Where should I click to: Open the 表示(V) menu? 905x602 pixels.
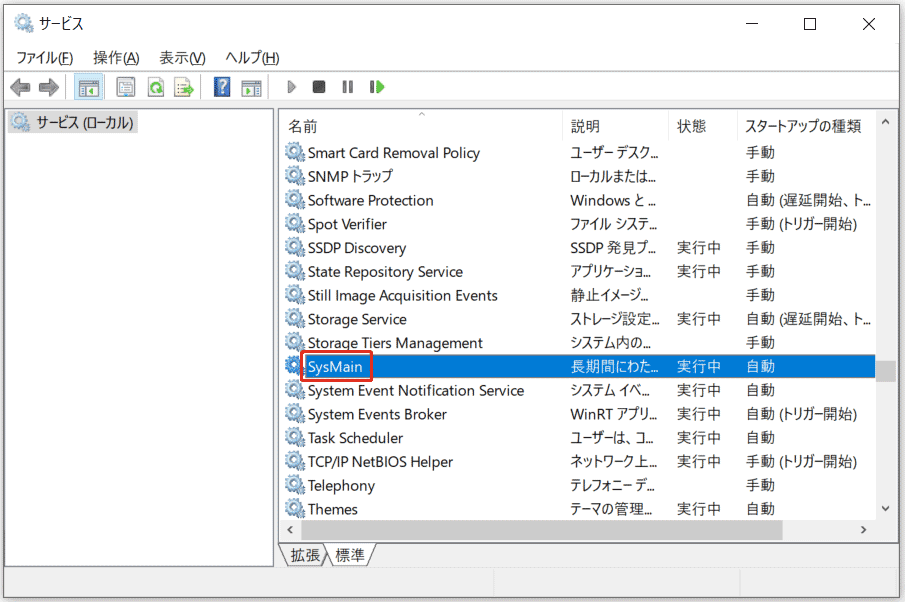pos(182,58)
